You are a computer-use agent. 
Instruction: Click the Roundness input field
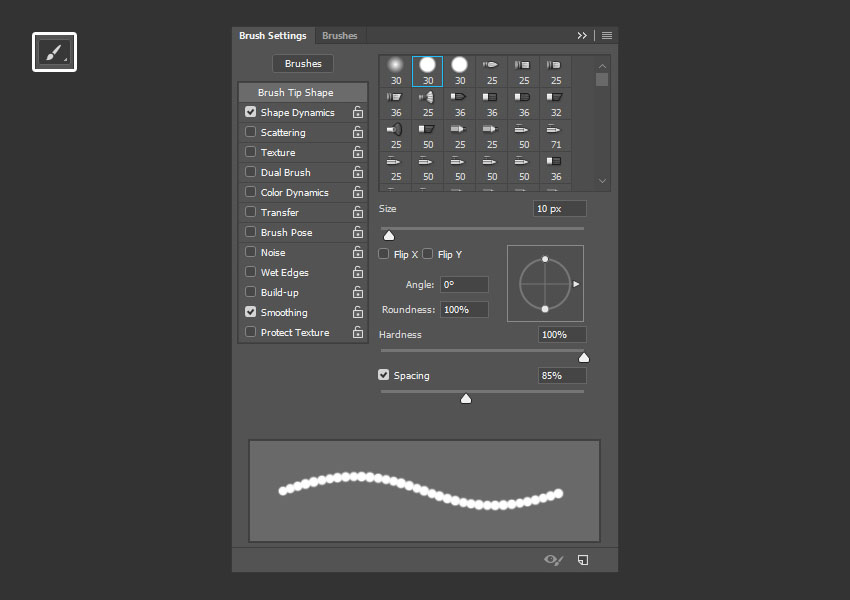click(x=464, y=309)
